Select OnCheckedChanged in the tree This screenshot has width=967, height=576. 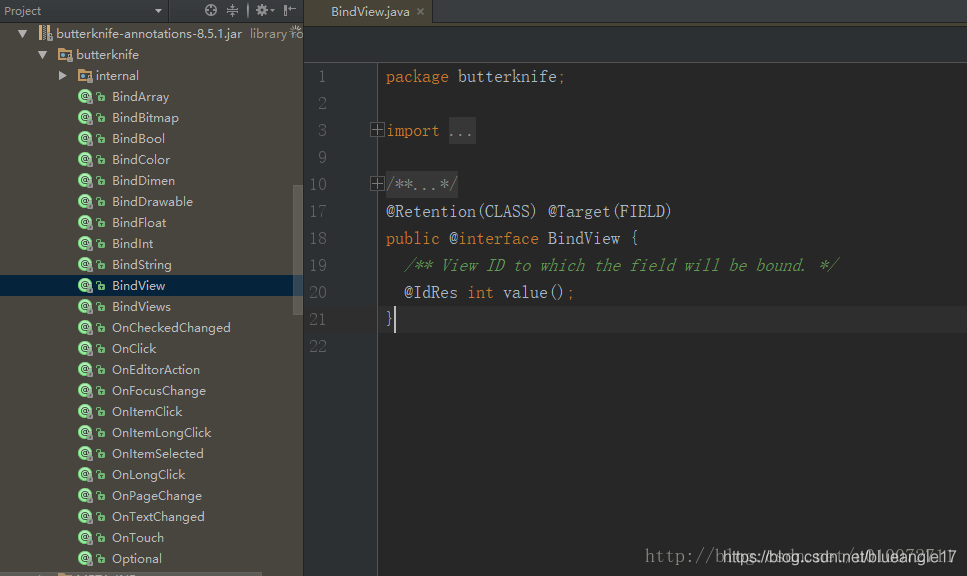[171, 327]
